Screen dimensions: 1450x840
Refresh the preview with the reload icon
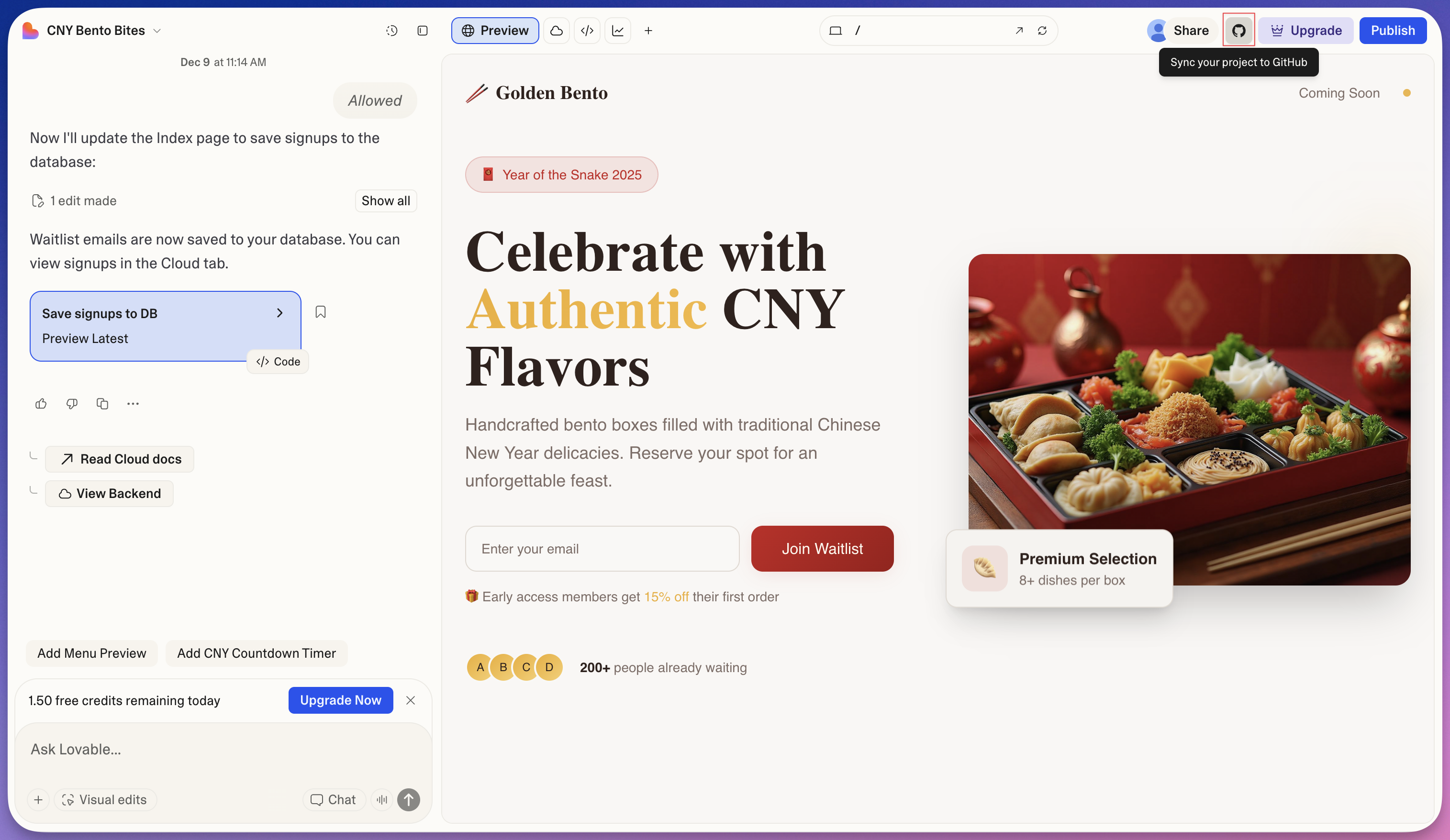(1042, 31)
